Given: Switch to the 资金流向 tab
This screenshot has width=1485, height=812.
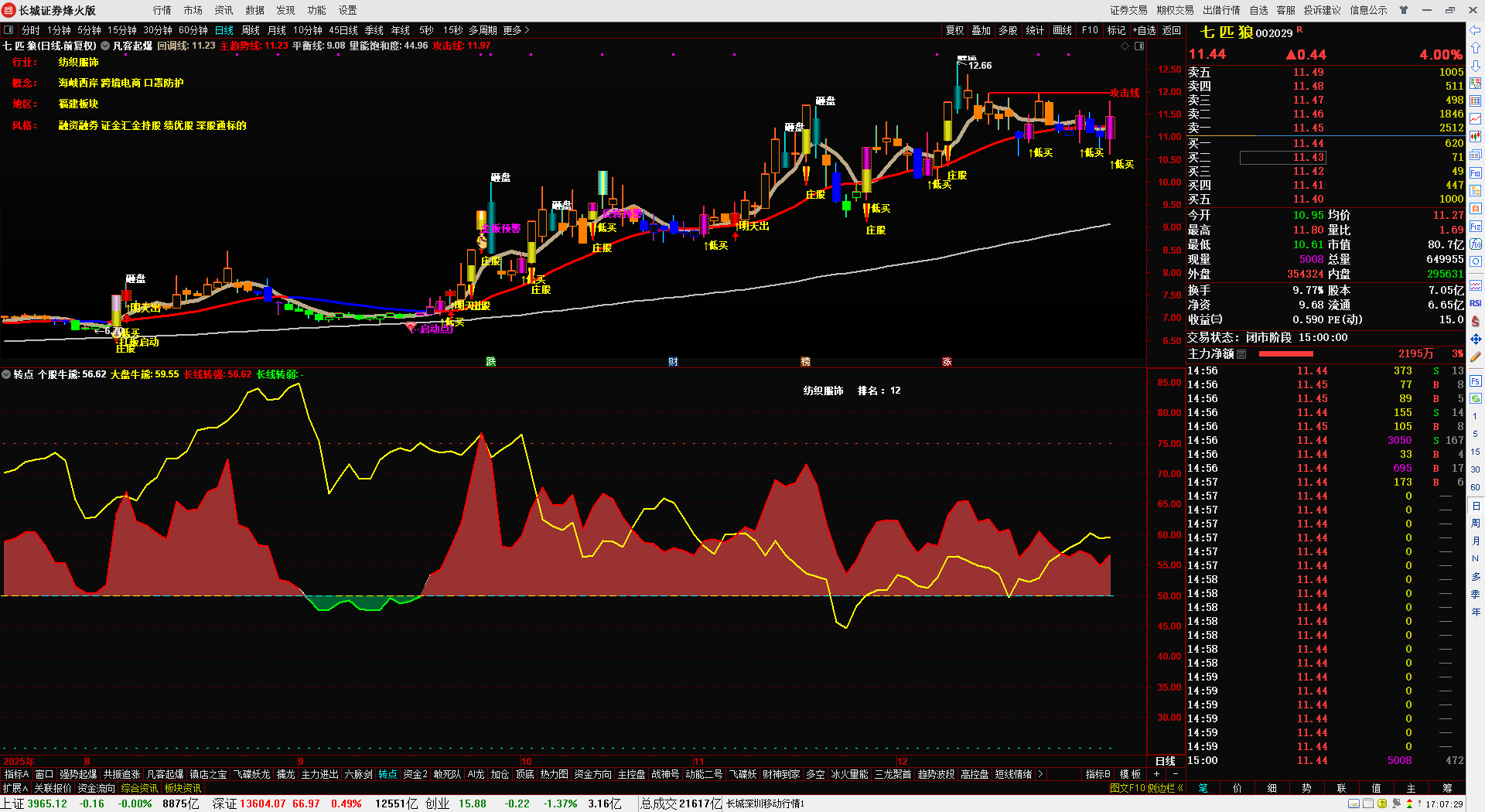Looking at the screenshot, I should coord(96,789).
